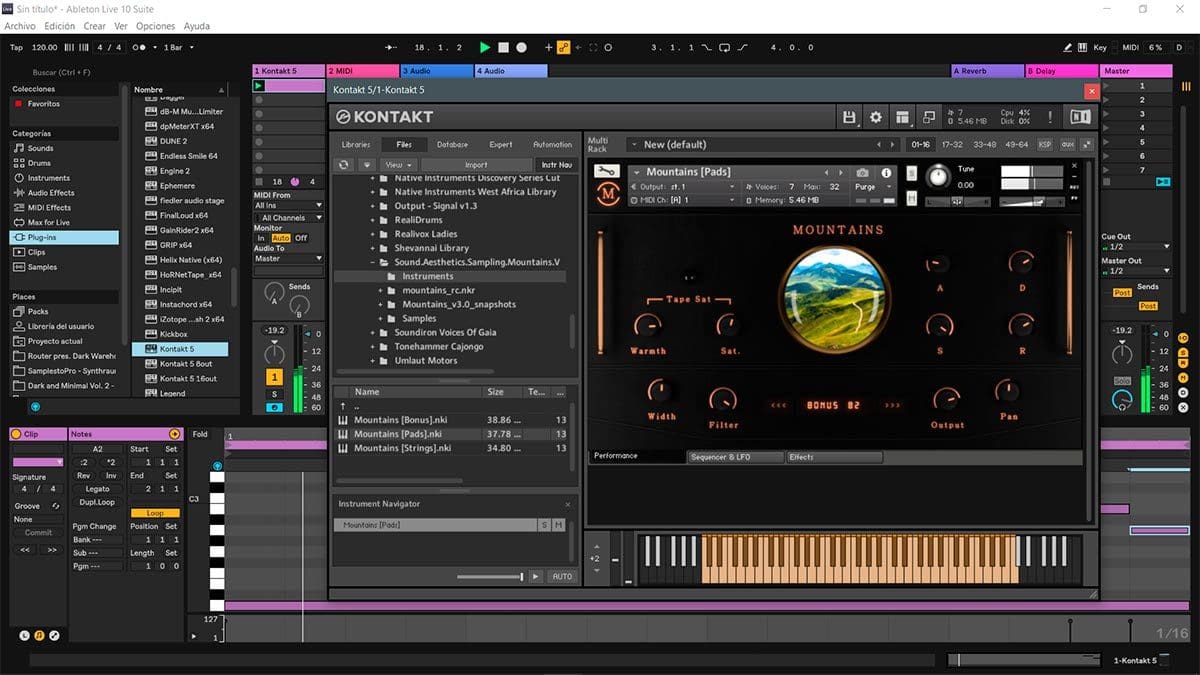Toggle the track S solo button in mixer
Viewport: 1200px width, 675px height.
pyautogui.click(x=274, y=394)
